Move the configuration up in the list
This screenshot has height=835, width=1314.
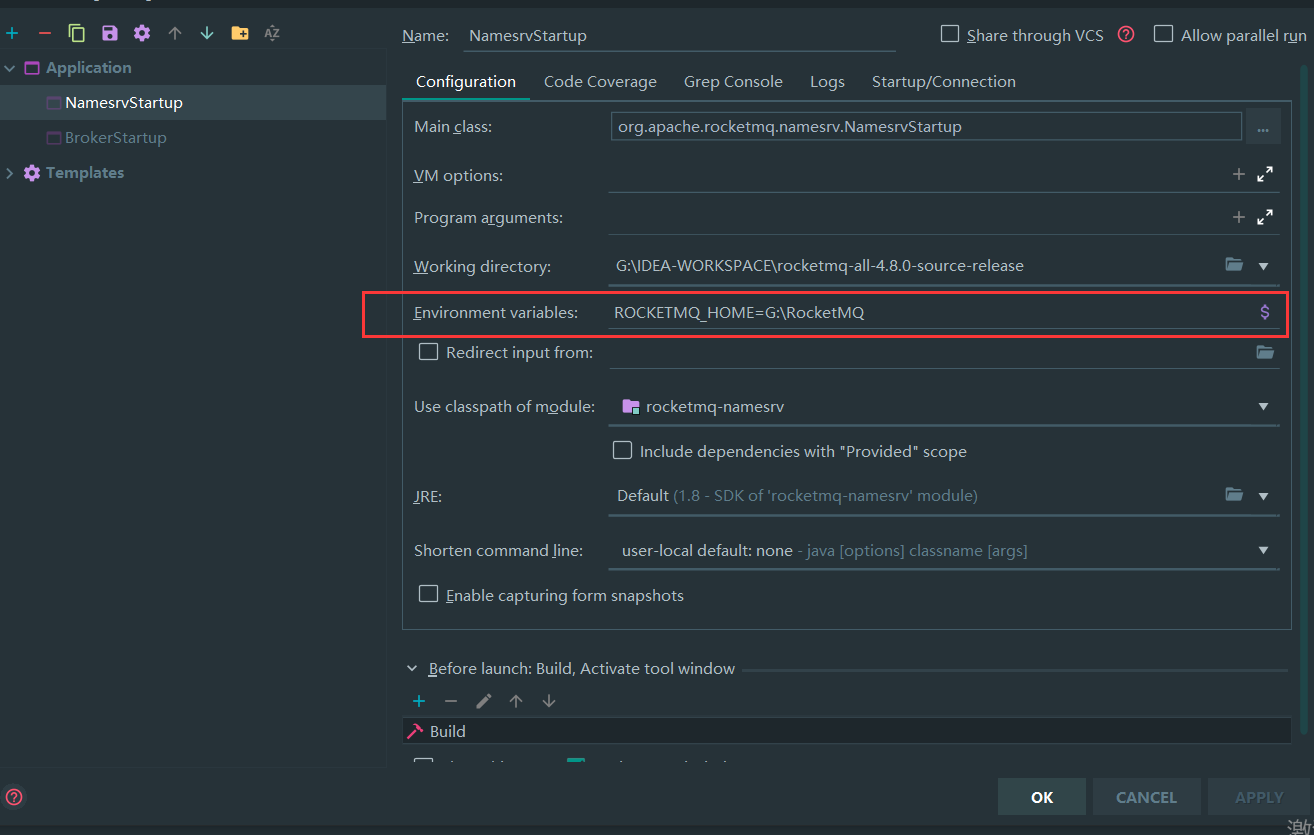pos(175,33)
